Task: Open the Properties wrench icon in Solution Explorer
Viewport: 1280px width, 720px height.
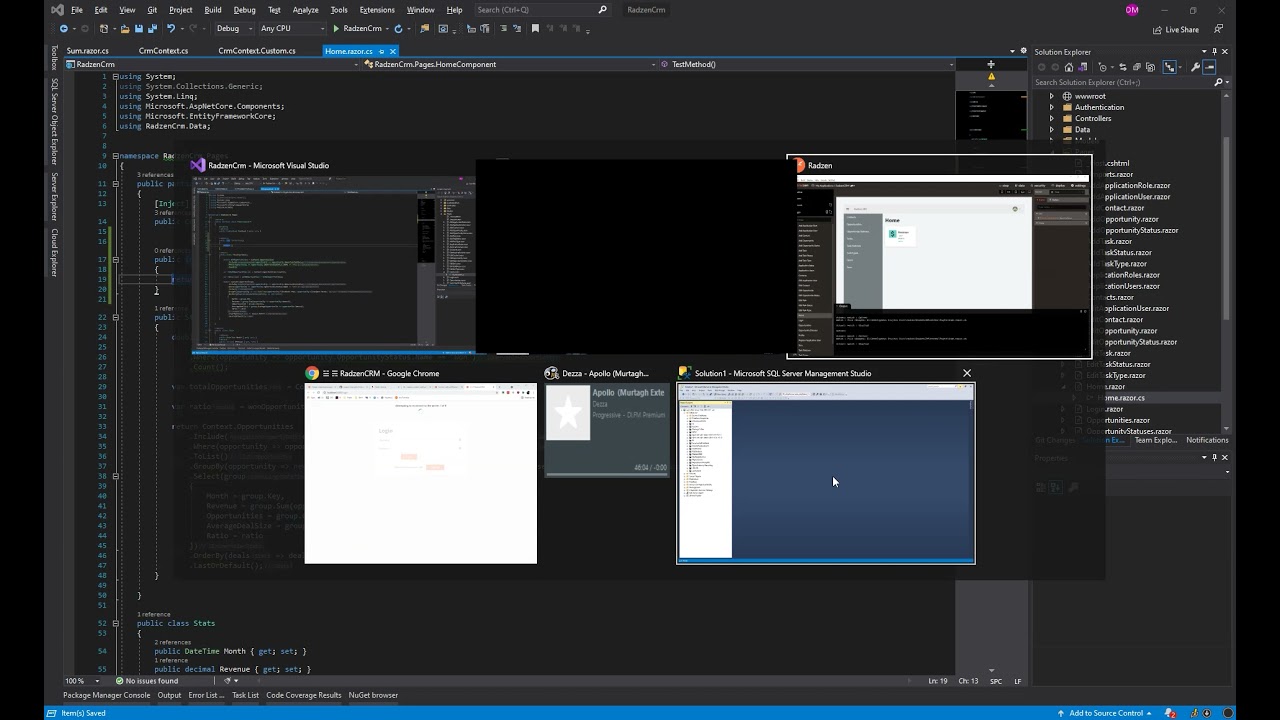Action: click(1195, 67)
